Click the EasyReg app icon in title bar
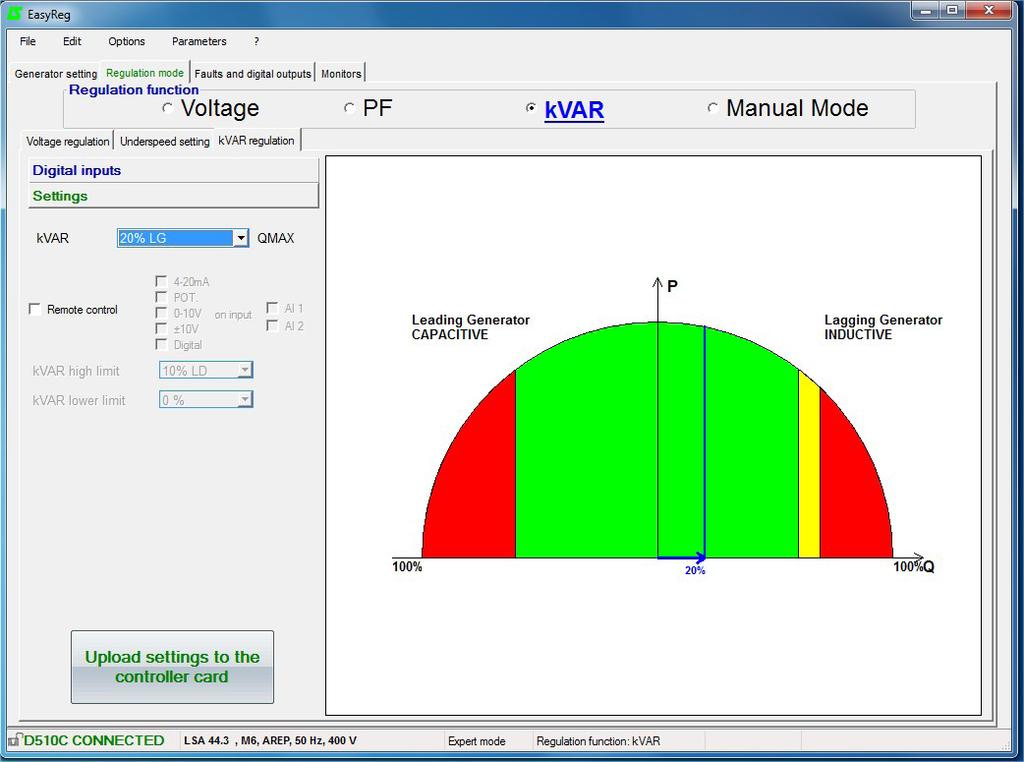This screenshot has width=1024, height=762. tap(14, 13)
